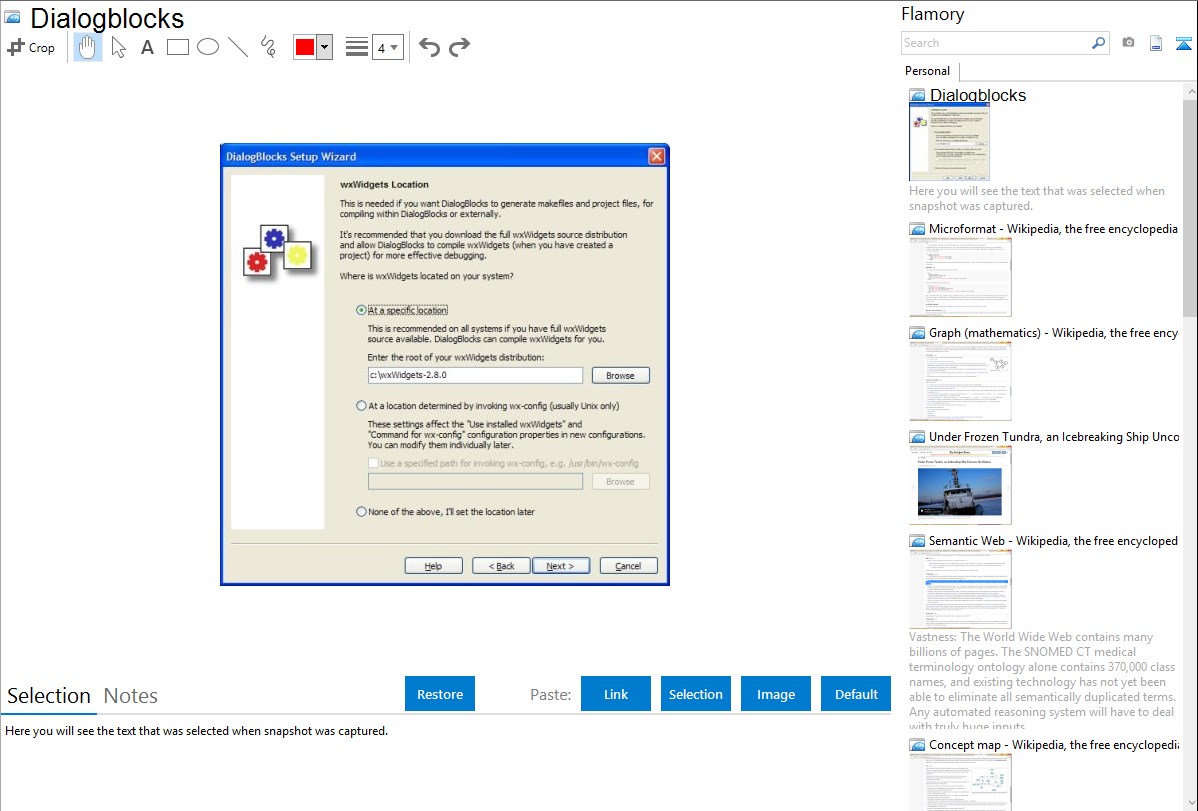Screen dimensions: 1198x811
Task: Click the Under Frozen Tundra snapshot icon
Action: (917, 436)
